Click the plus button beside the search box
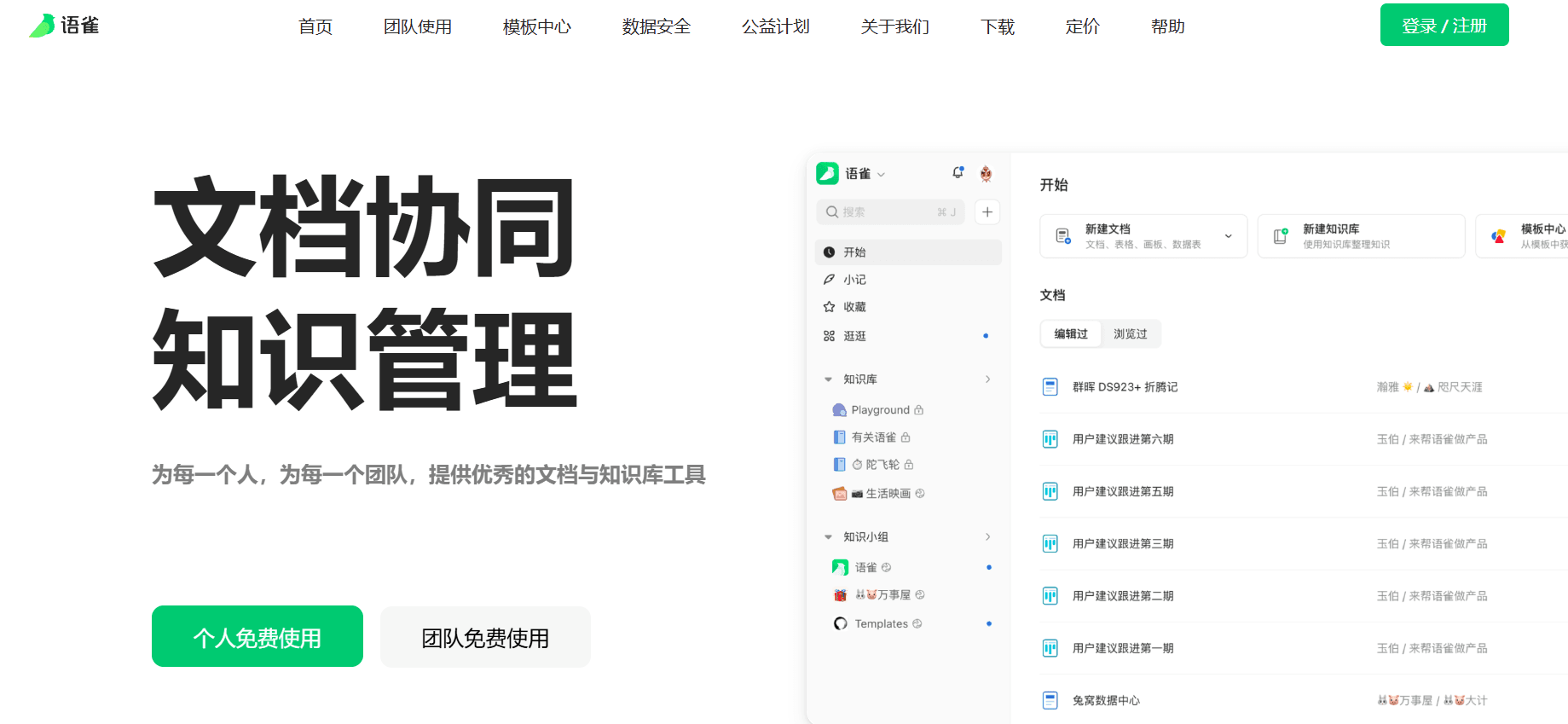Viewport: 1568px width, 724px height. coord(987,212)
